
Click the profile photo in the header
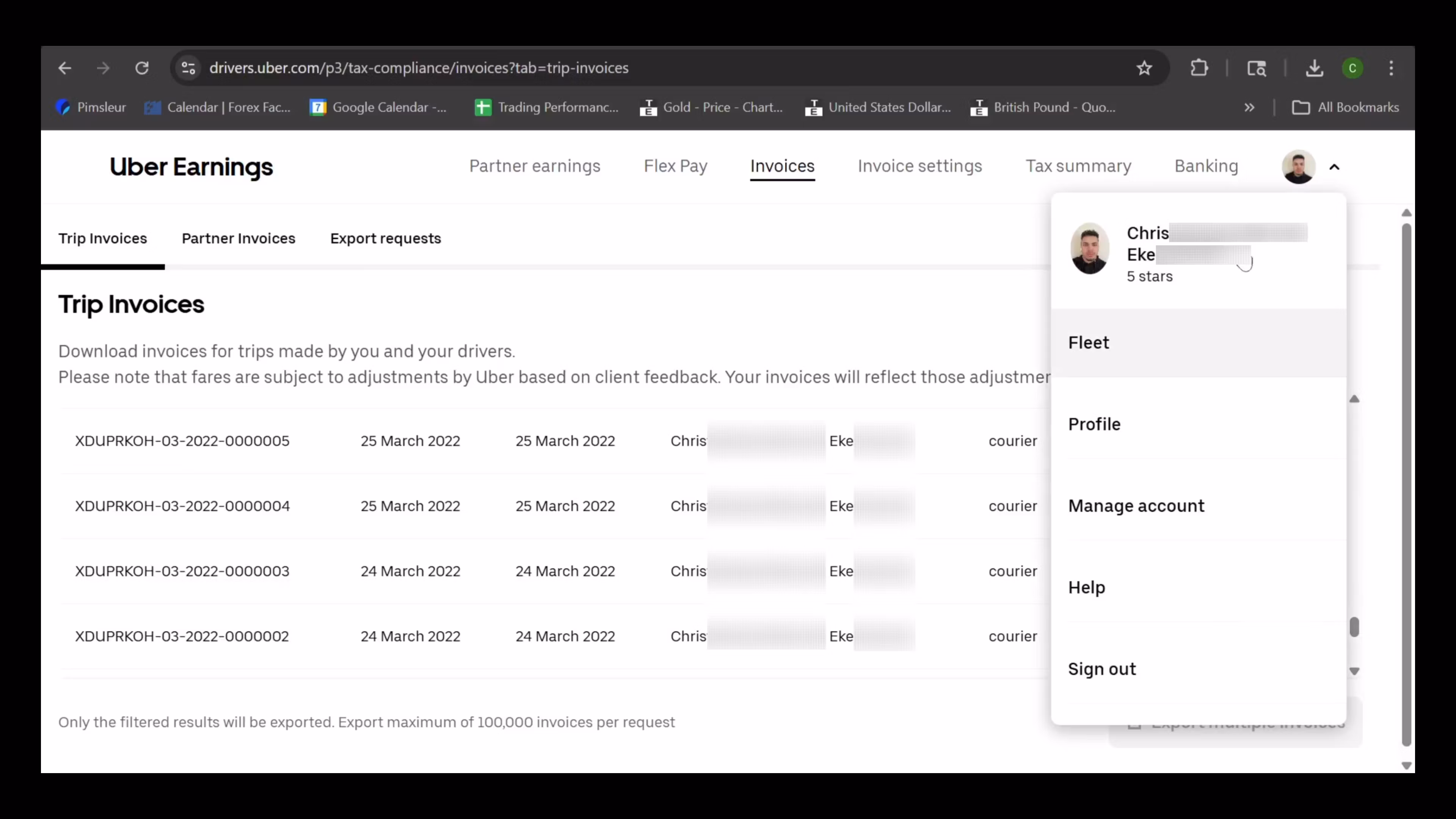click(1298, 167)
